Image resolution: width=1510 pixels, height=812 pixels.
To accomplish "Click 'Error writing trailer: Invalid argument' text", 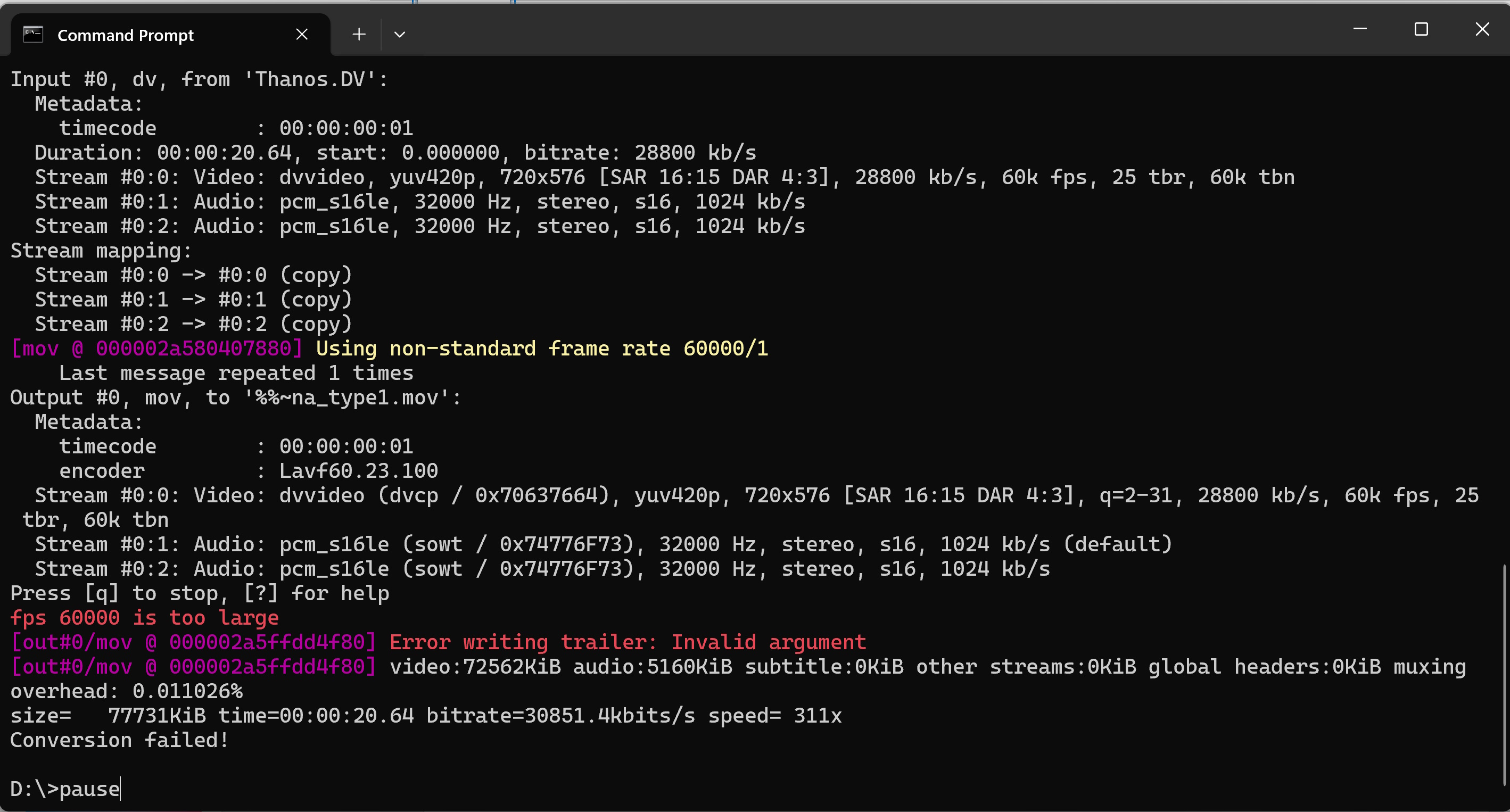I will pos(628,642).
